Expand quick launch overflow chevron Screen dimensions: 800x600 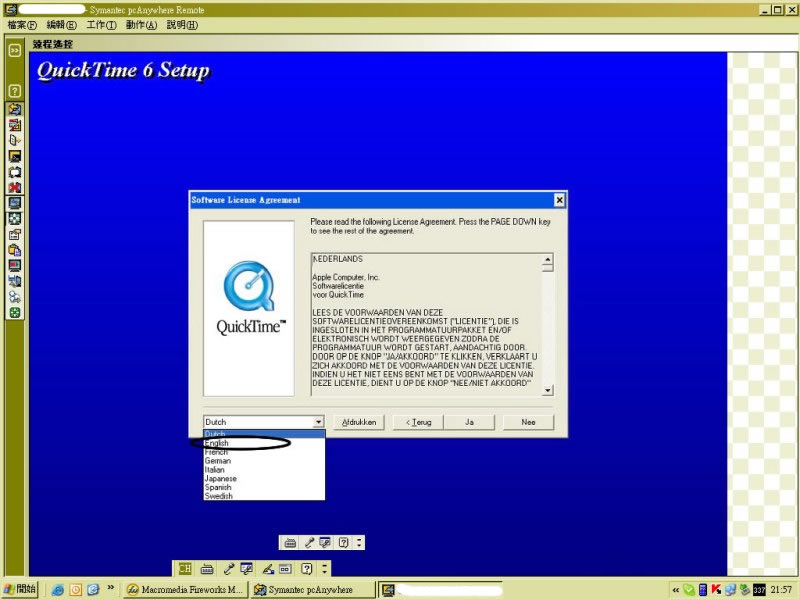point(110,588)
